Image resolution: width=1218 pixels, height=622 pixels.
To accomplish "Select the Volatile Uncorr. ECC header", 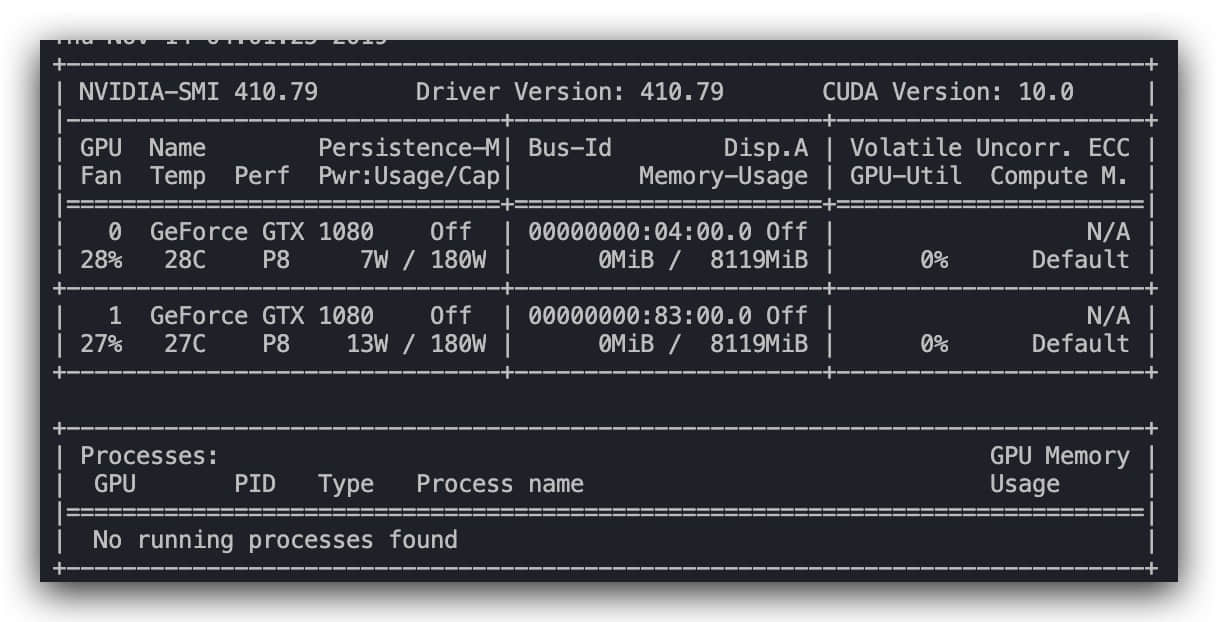I will [x=990, y=148].
